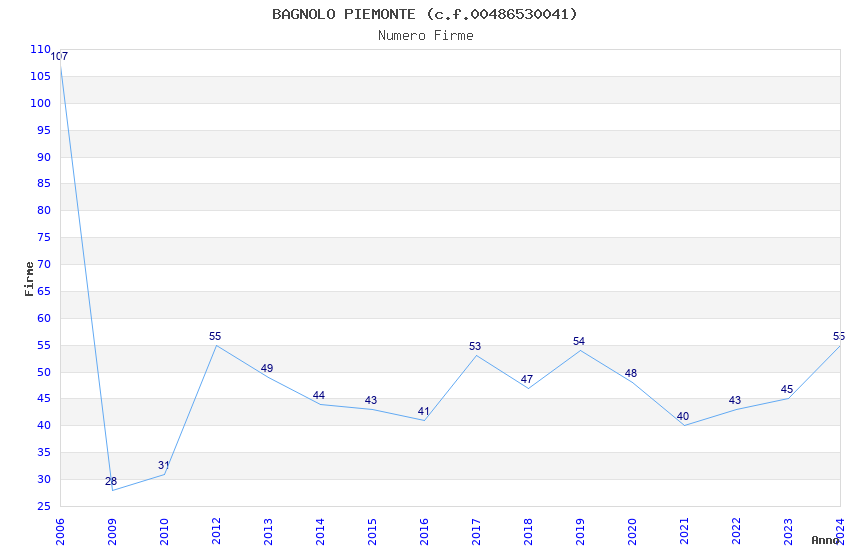This screenshot has height=550, width=850.
Task: Select the y-axis tick label 95
Action: (x=44, y=130)
